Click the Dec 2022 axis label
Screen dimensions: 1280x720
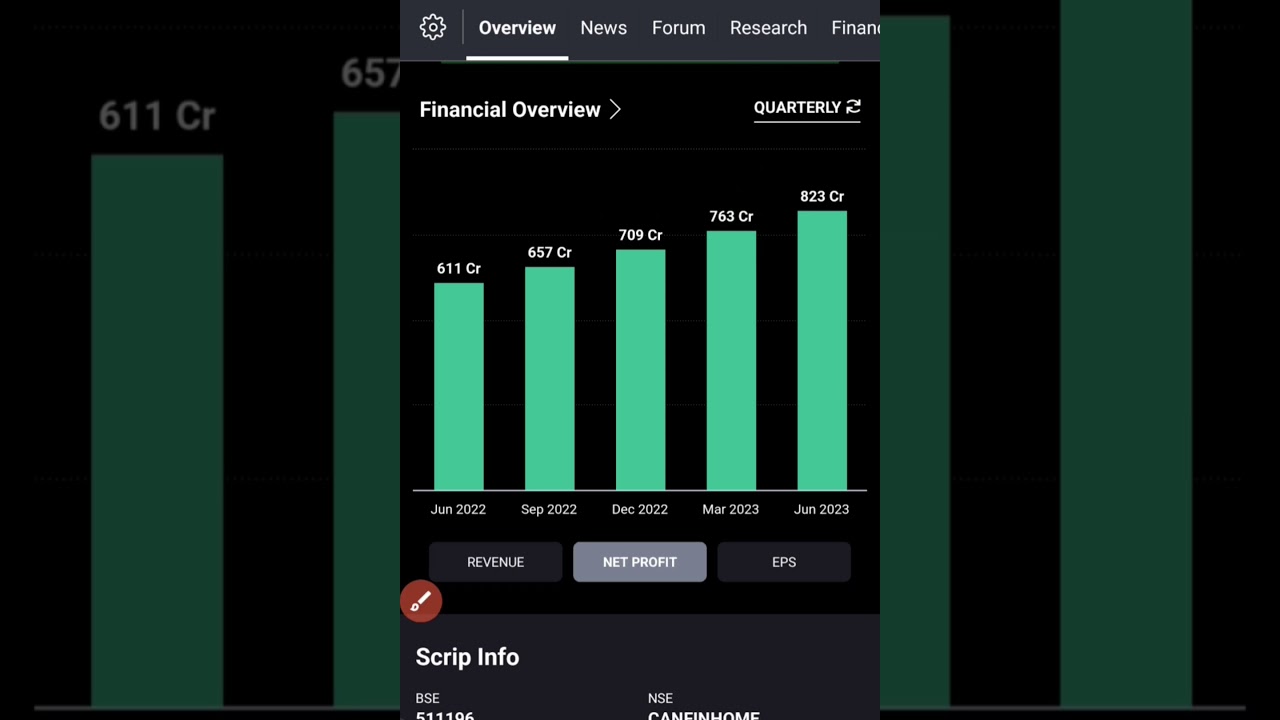pyautogui.click(x=640, y=509)
